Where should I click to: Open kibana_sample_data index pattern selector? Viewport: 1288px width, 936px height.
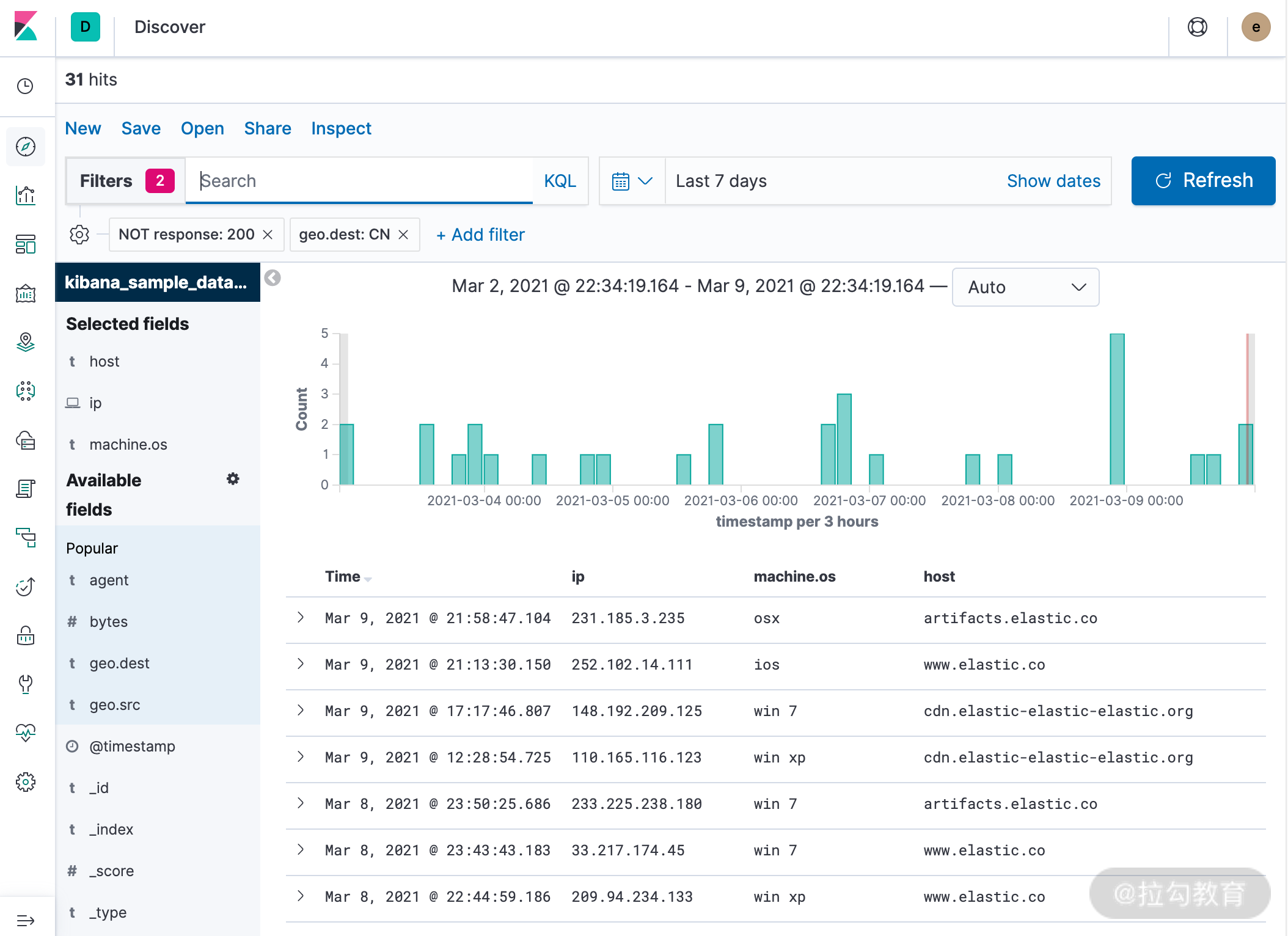coord(157,282)
